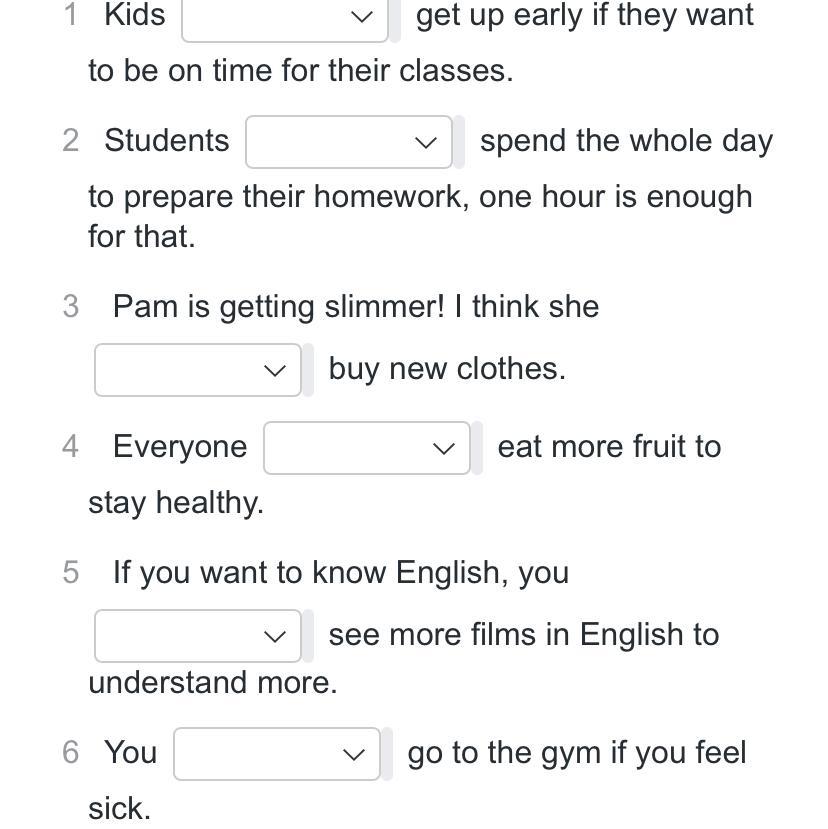Viewport: 828px width, 829px height.
Task: Click the chevron arrow in sentence 4 dropdown
Action: tap(444, 449)
